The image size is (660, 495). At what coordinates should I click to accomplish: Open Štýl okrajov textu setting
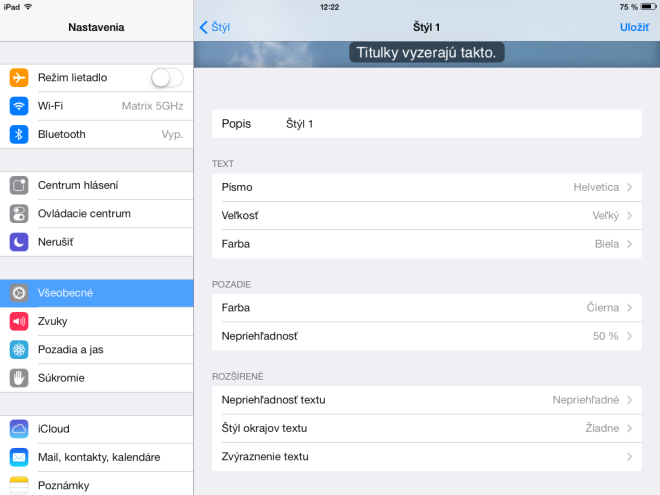click(427, 428)
